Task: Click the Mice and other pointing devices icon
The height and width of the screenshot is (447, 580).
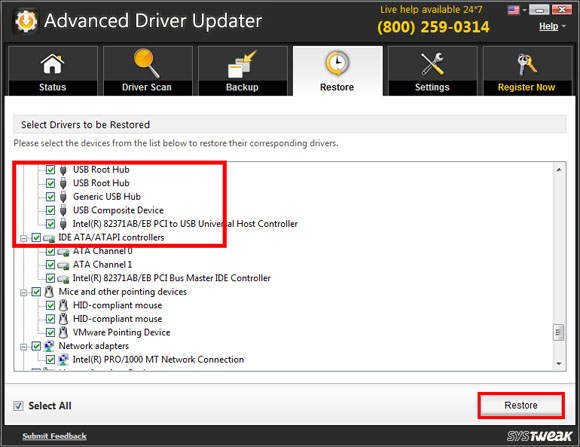Action: [49, 292]
